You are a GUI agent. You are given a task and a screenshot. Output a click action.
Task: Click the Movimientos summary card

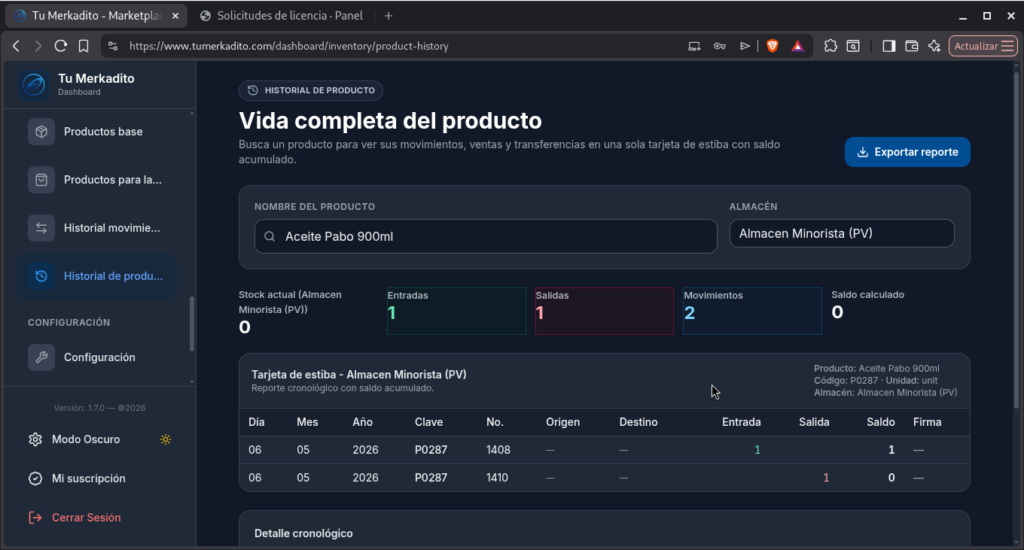[x=752, y=311]
